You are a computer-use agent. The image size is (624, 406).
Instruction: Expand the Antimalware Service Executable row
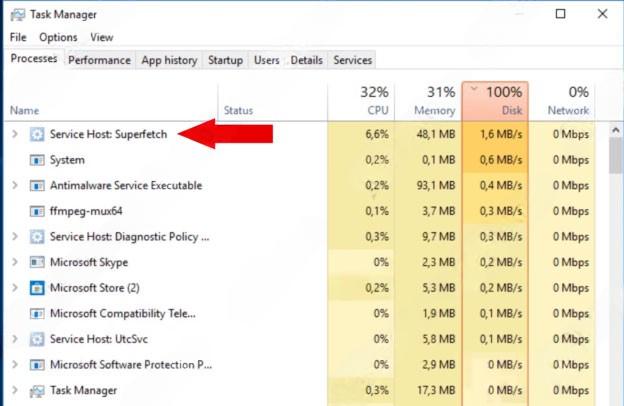pos(15,185)
